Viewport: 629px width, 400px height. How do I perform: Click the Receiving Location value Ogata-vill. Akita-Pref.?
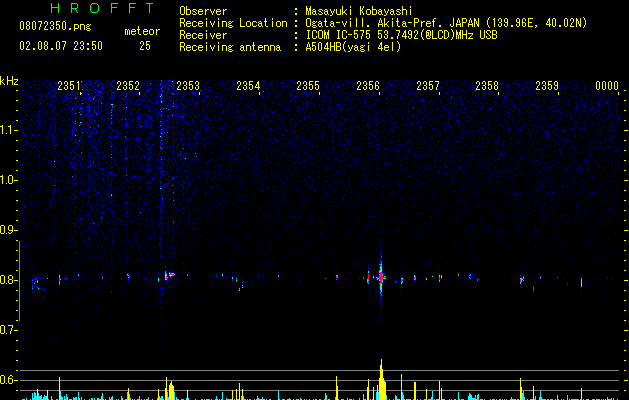(x=375, y=23)
